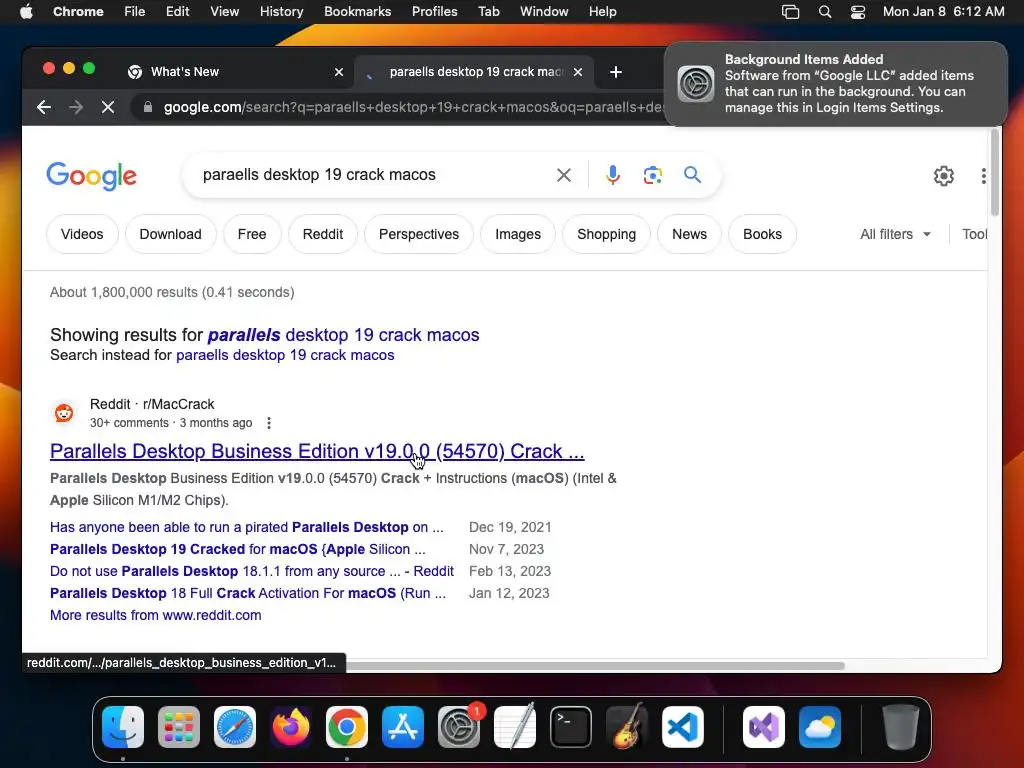Open the Apple menu
Image resolution: width=1024 pixels, height=768 pixels.
(26, 12)
